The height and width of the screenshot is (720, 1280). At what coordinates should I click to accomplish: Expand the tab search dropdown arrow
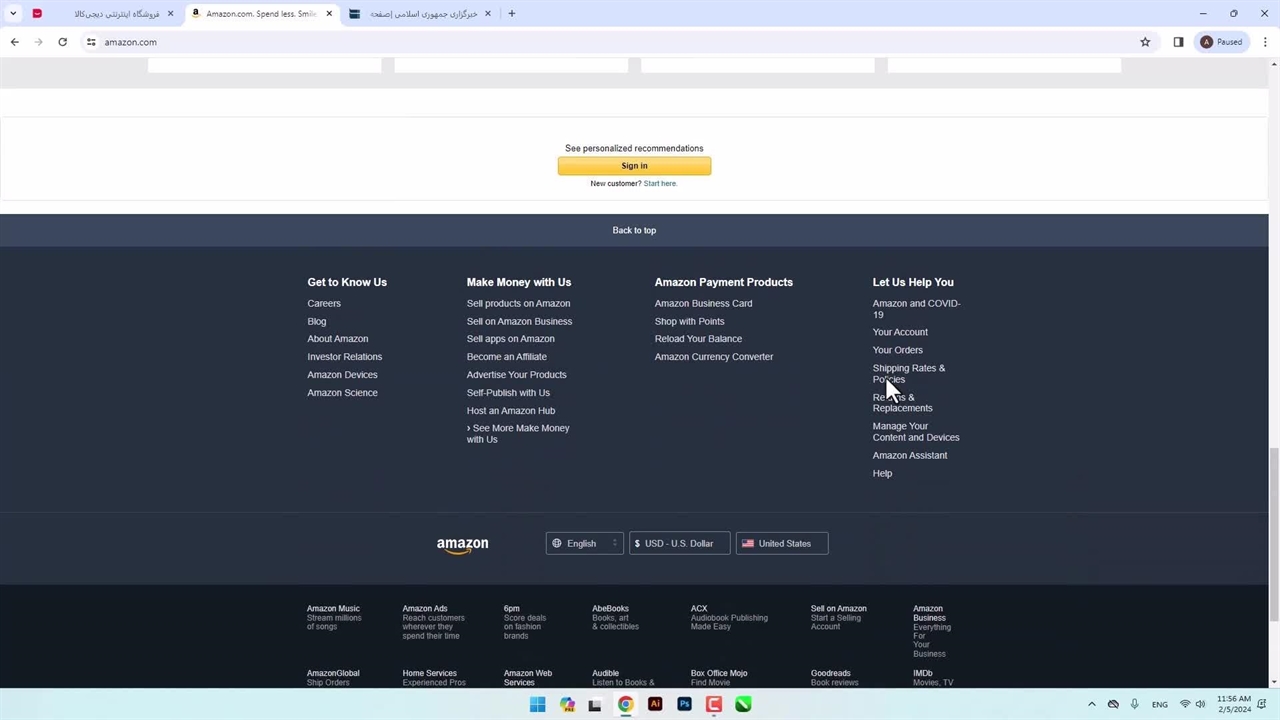click(x=13, y=14)
